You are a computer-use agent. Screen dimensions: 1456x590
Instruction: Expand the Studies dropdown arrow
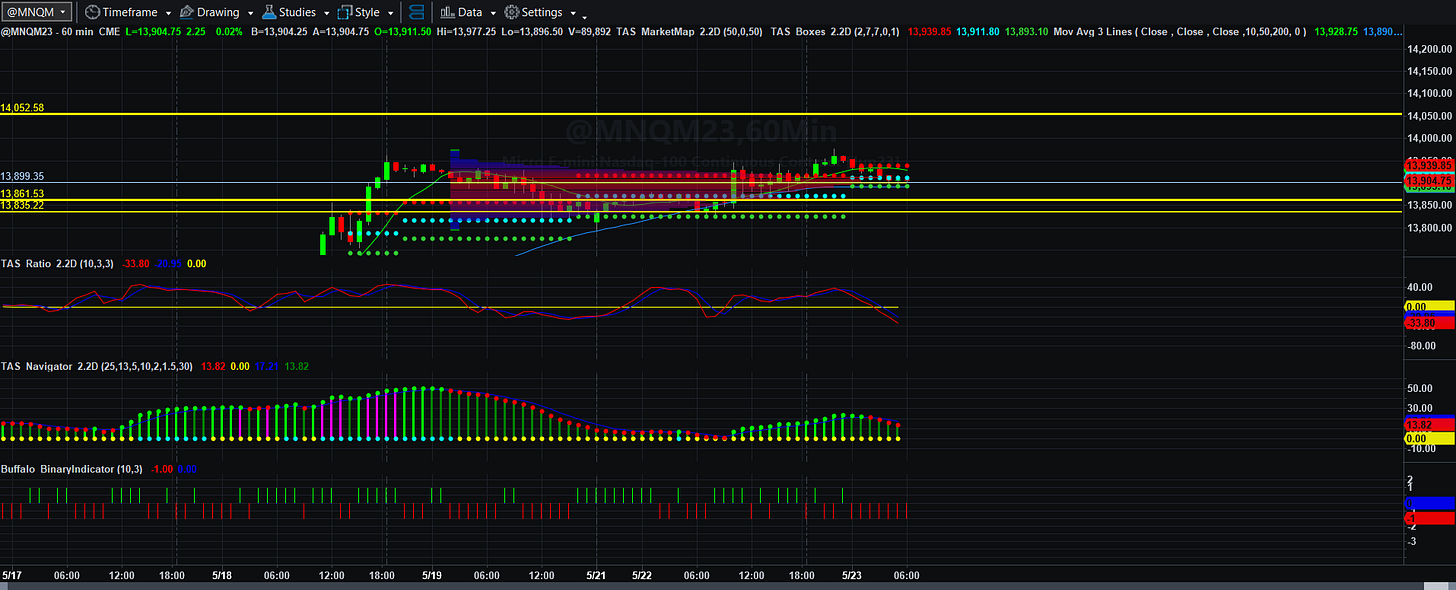click(326, 14)
